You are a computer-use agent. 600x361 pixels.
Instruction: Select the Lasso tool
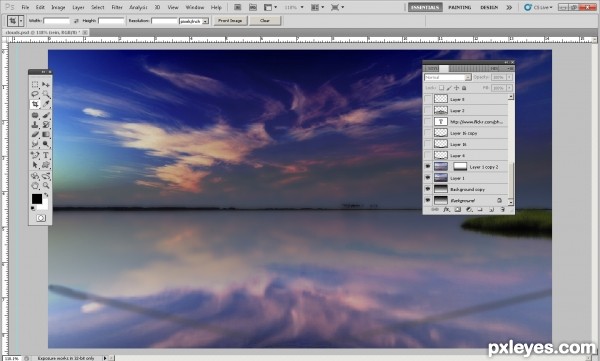pos(35,94)
